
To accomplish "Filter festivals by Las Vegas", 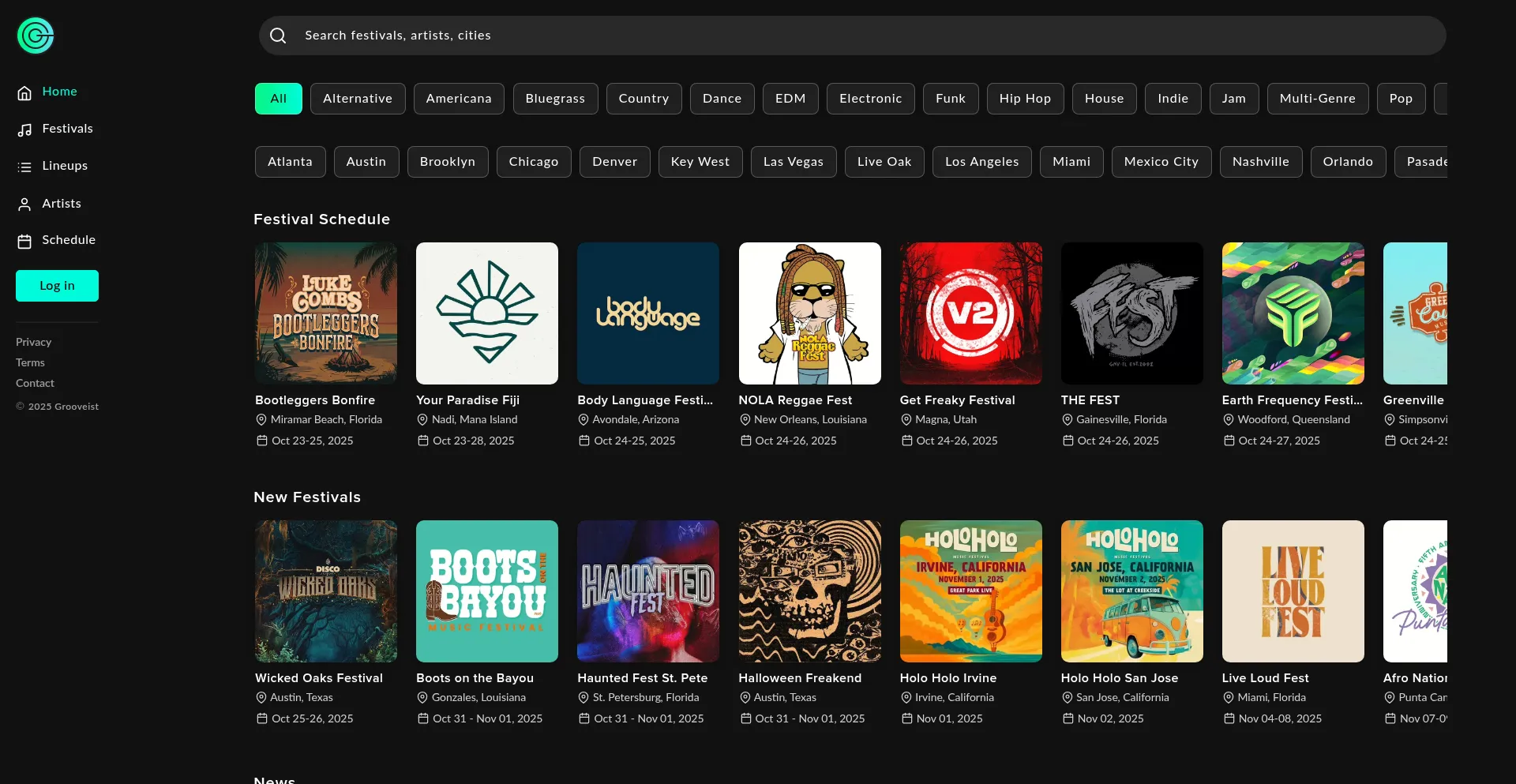I will click(793, 162).
